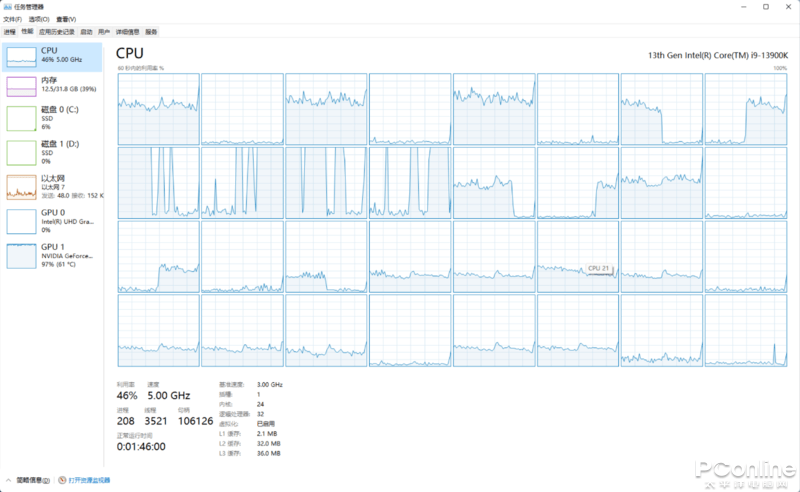Click the Task Manager title bar icon
The image size is (800, 492).
point(8,7)
